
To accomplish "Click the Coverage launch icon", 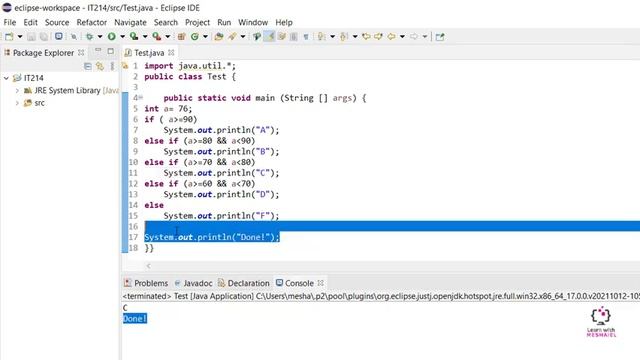I will 134,37.
